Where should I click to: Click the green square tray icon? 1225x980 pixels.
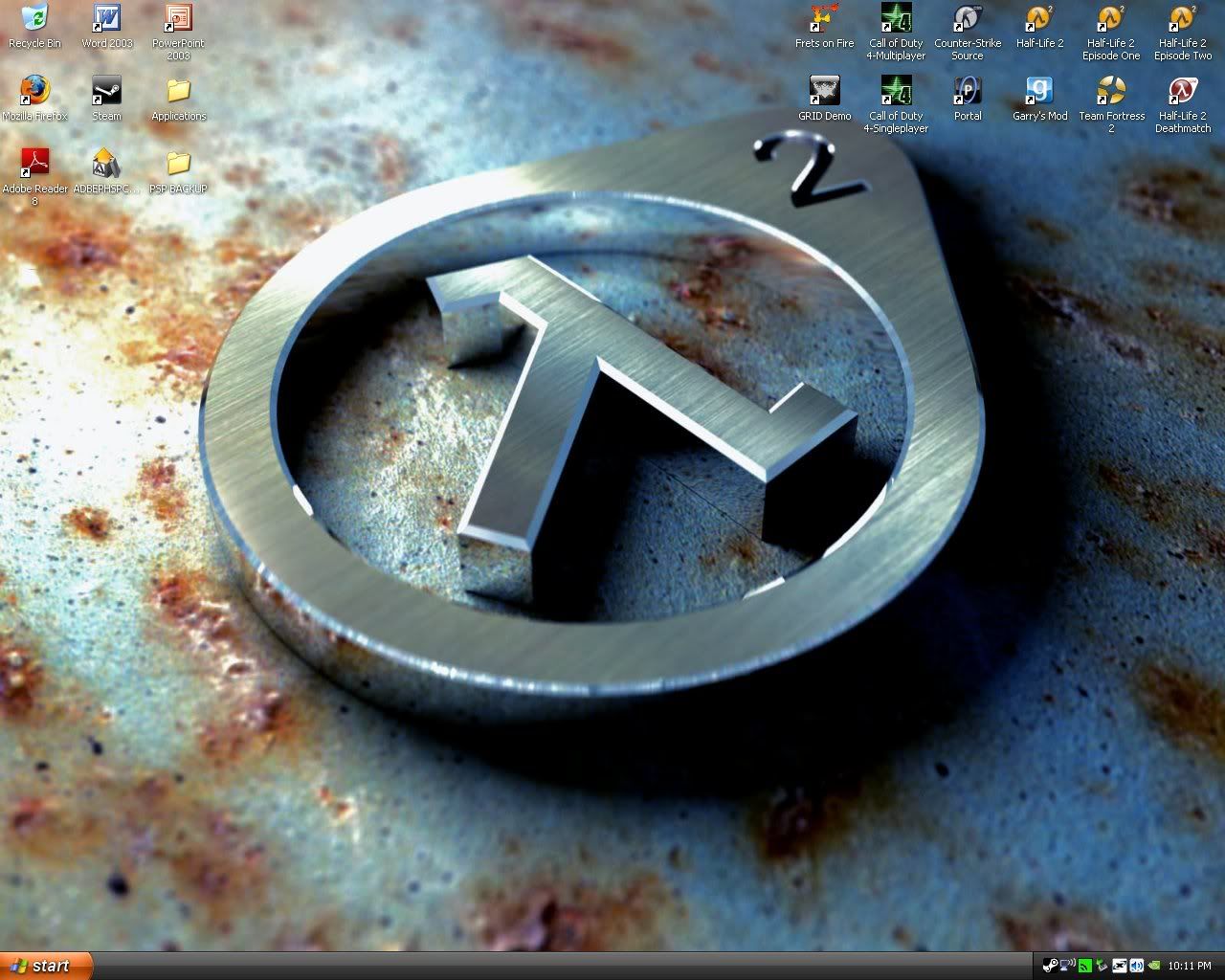click(x=1084, y=966)
